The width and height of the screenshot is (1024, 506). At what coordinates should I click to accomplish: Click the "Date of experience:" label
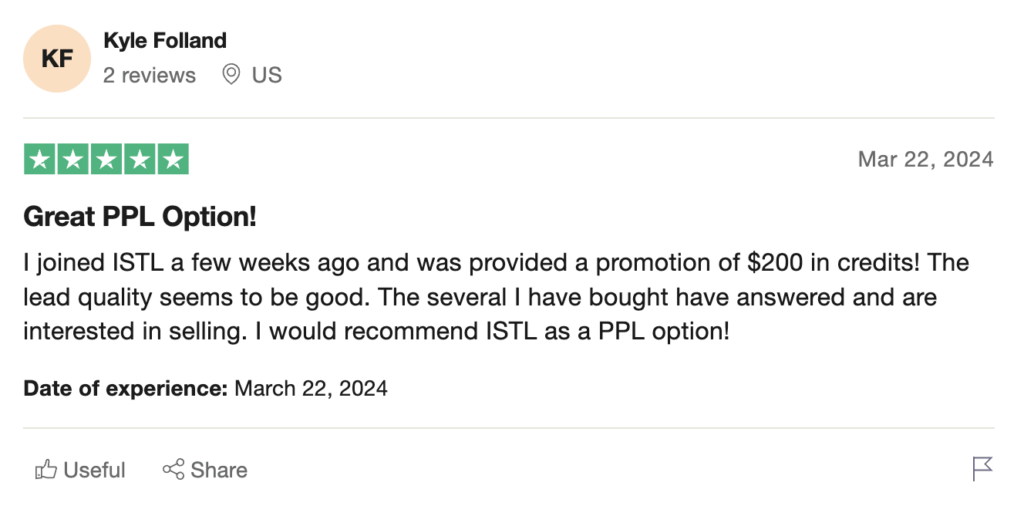(x=126, y=388)
